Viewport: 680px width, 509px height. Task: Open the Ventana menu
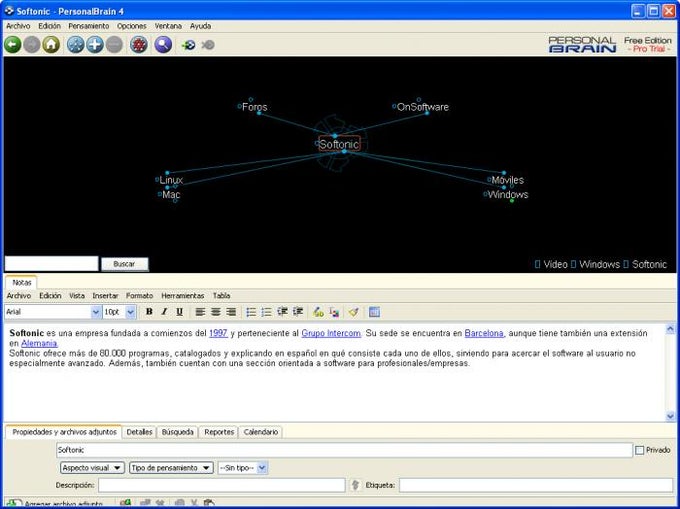168,26
